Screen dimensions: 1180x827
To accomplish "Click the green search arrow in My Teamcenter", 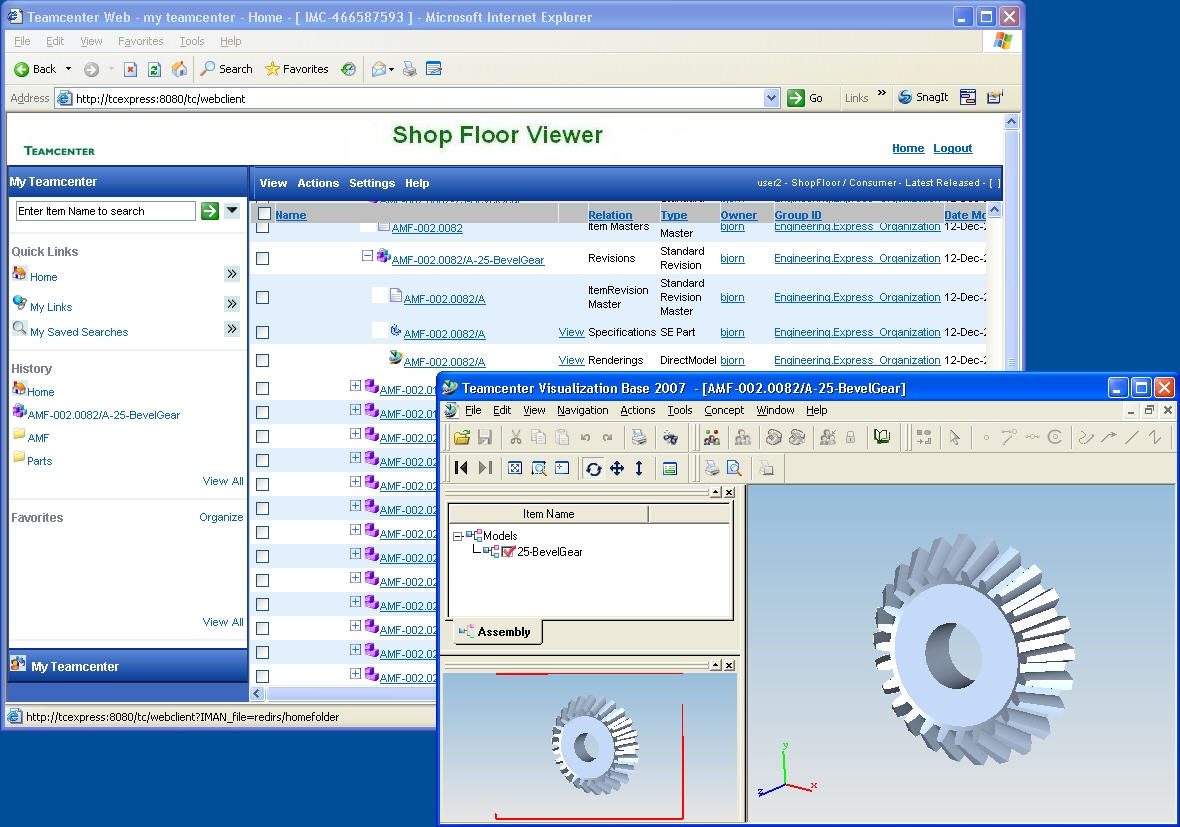I will 210,211.
